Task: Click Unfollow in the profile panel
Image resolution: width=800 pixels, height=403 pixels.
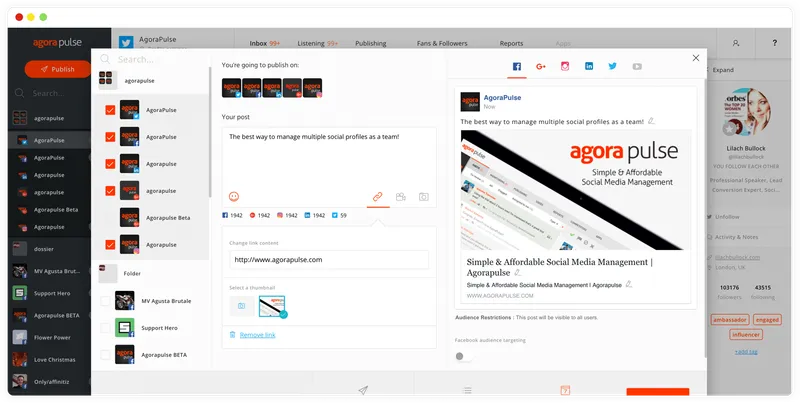Action: [727, 217]
